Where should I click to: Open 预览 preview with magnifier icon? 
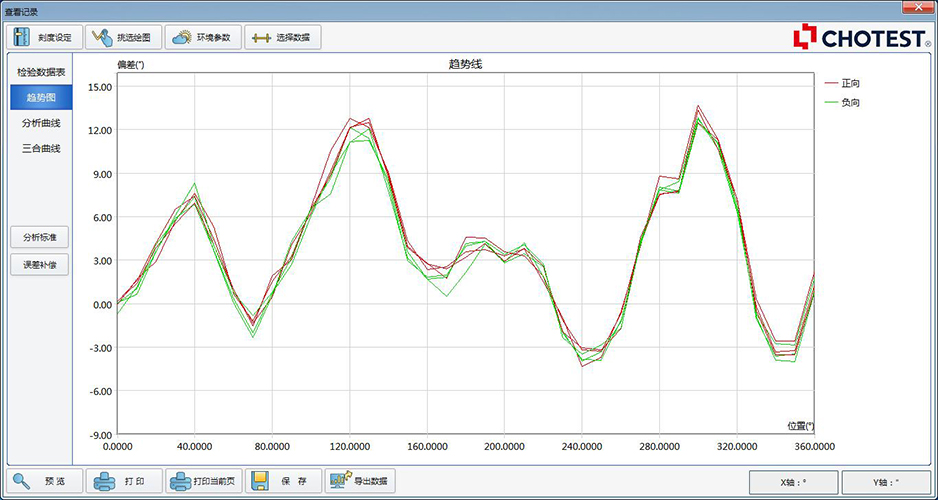[x=43, y=481]
